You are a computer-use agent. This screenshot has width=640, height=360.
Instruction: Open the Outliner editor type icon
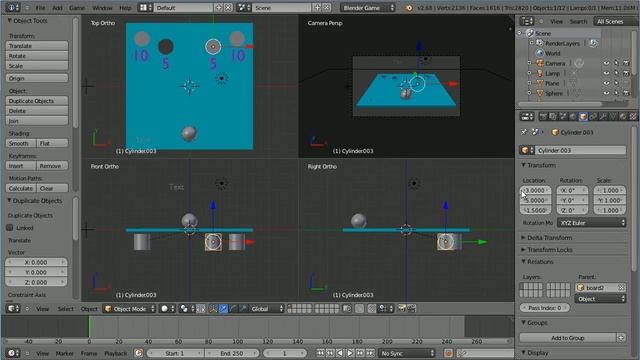point(527,21)
